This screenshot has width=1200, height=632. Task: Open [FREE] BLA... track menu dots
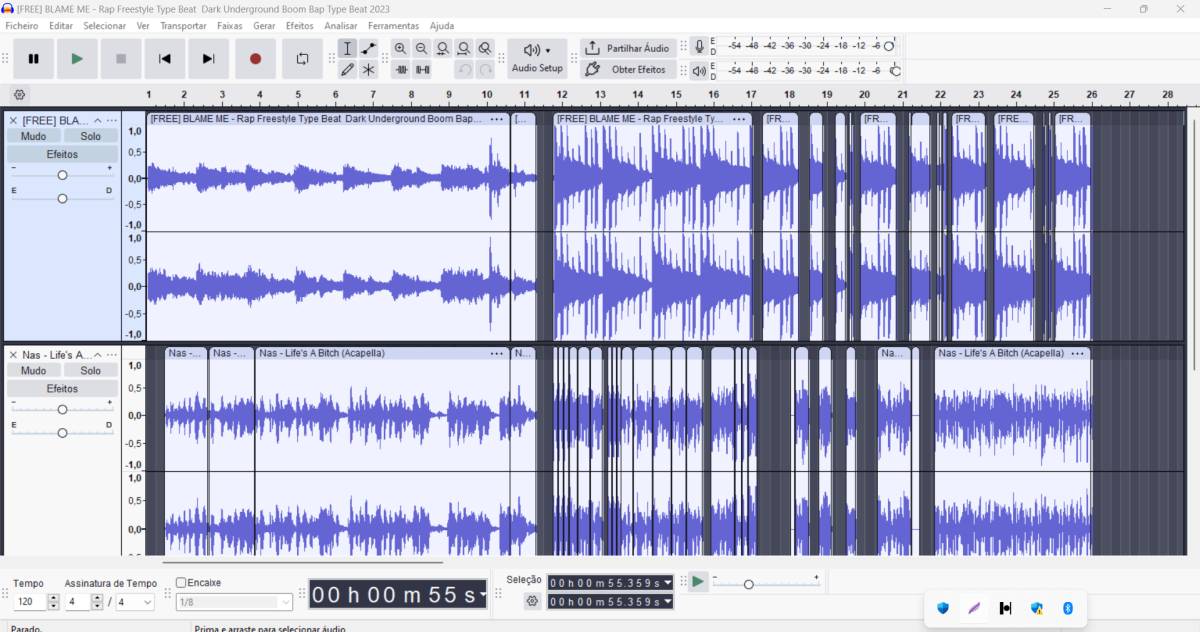point(112,120)
